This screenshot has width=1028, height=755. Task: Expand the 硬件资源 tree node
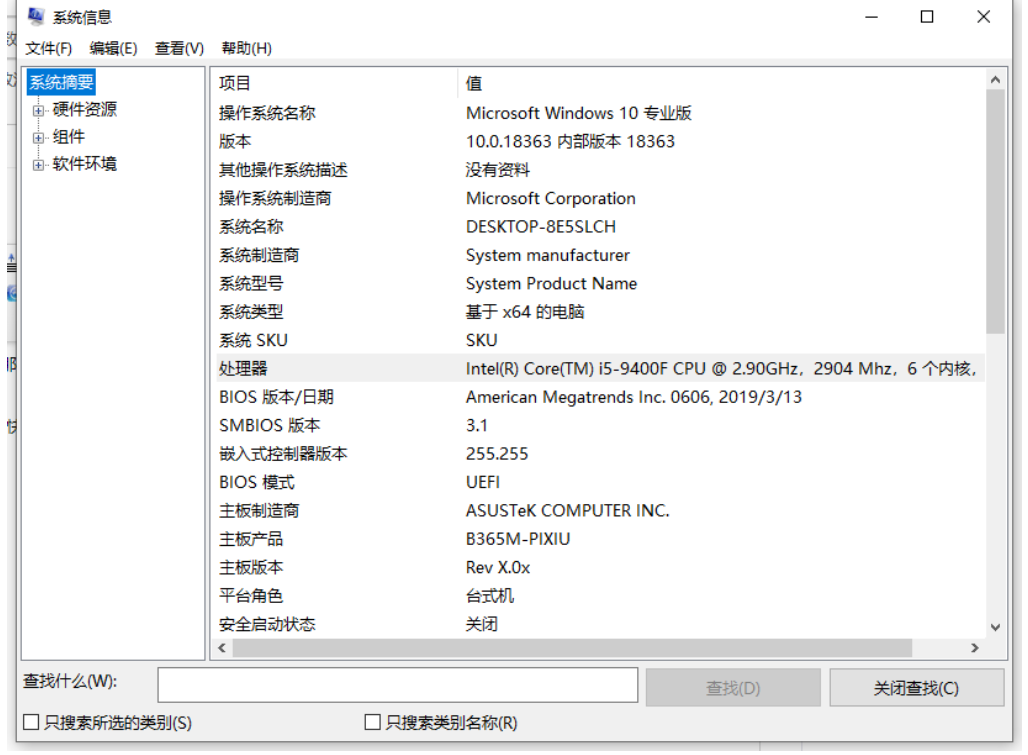coord(39,110)
